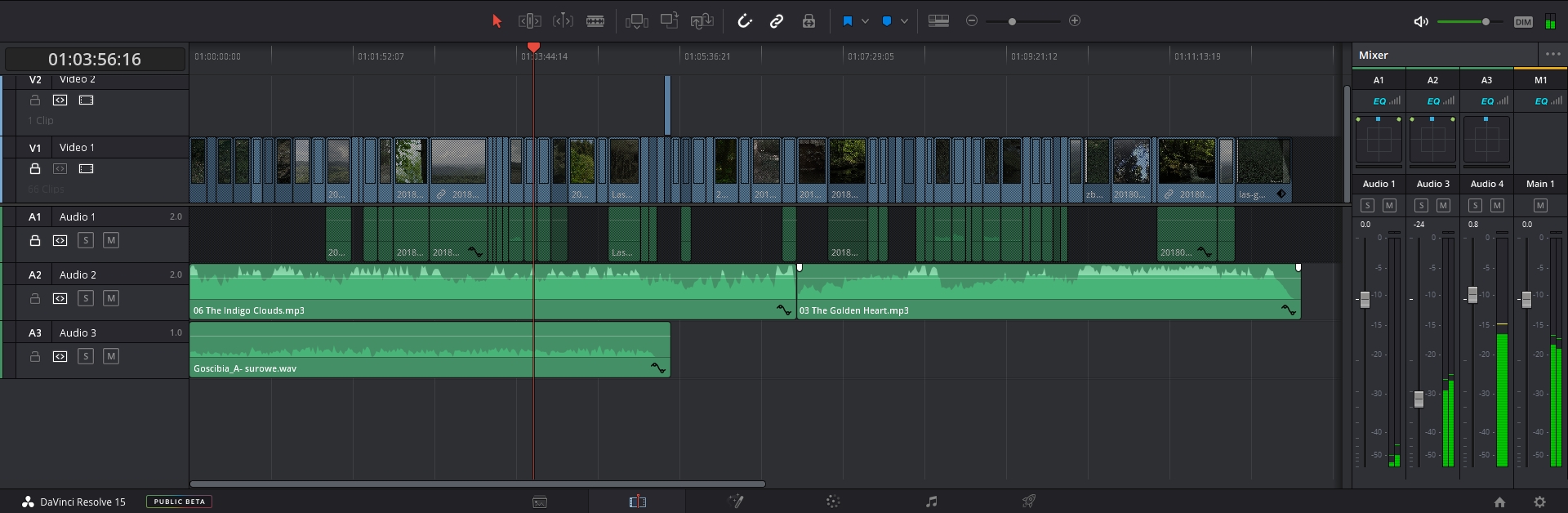
Task: Switch to the Deliver page
Action: 1029,502
